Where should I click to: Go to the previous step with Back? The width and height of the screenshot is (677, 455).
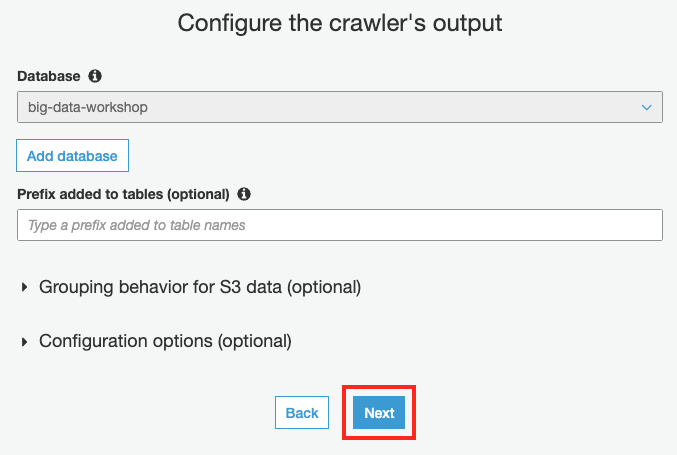coord(302,413)
